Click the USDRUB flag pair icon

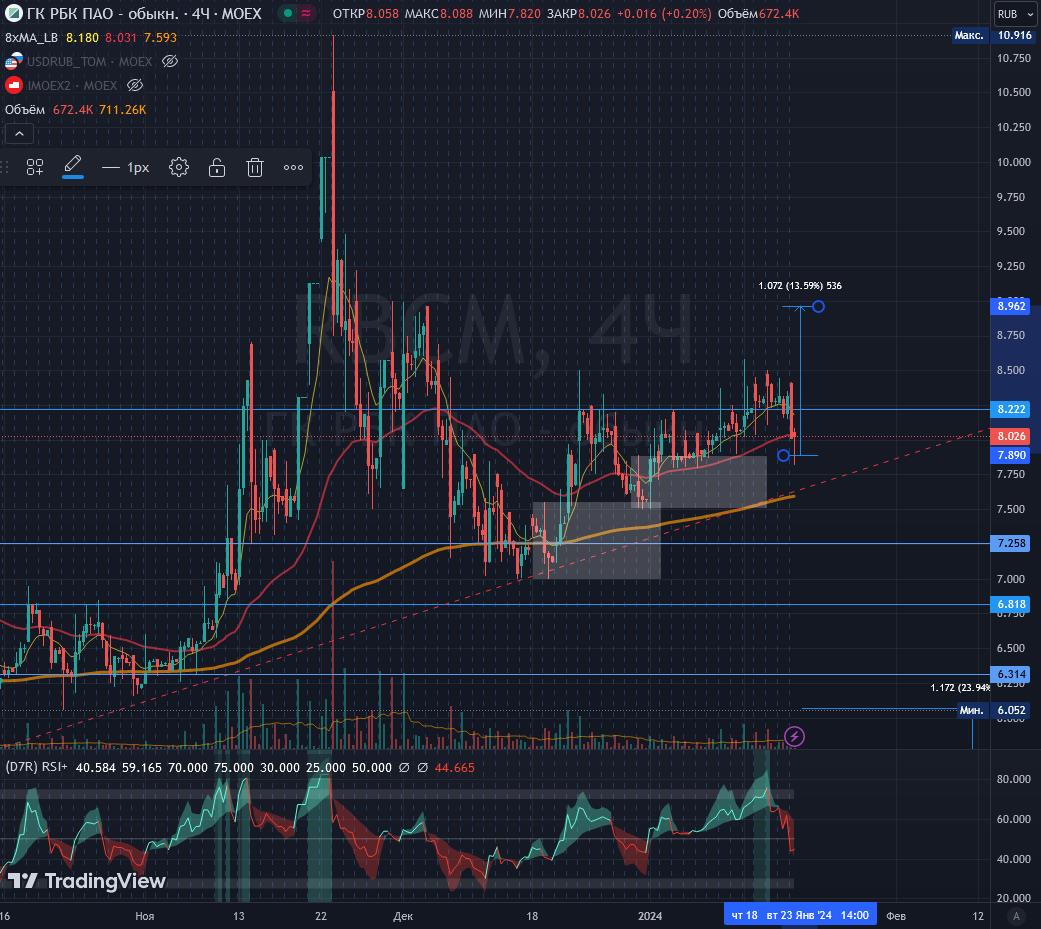[x=13, y=62]
